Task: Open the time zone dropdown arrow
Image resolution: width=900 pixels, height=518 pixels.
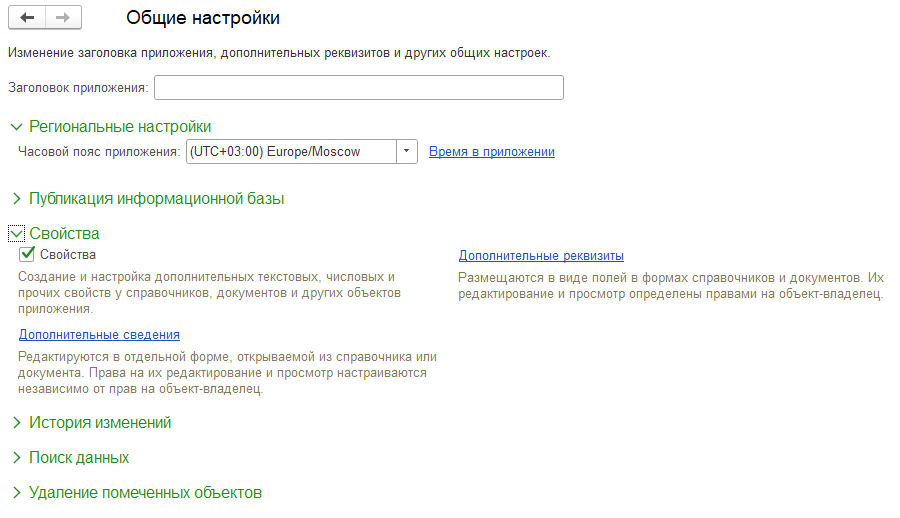Action: click(406, 152)
